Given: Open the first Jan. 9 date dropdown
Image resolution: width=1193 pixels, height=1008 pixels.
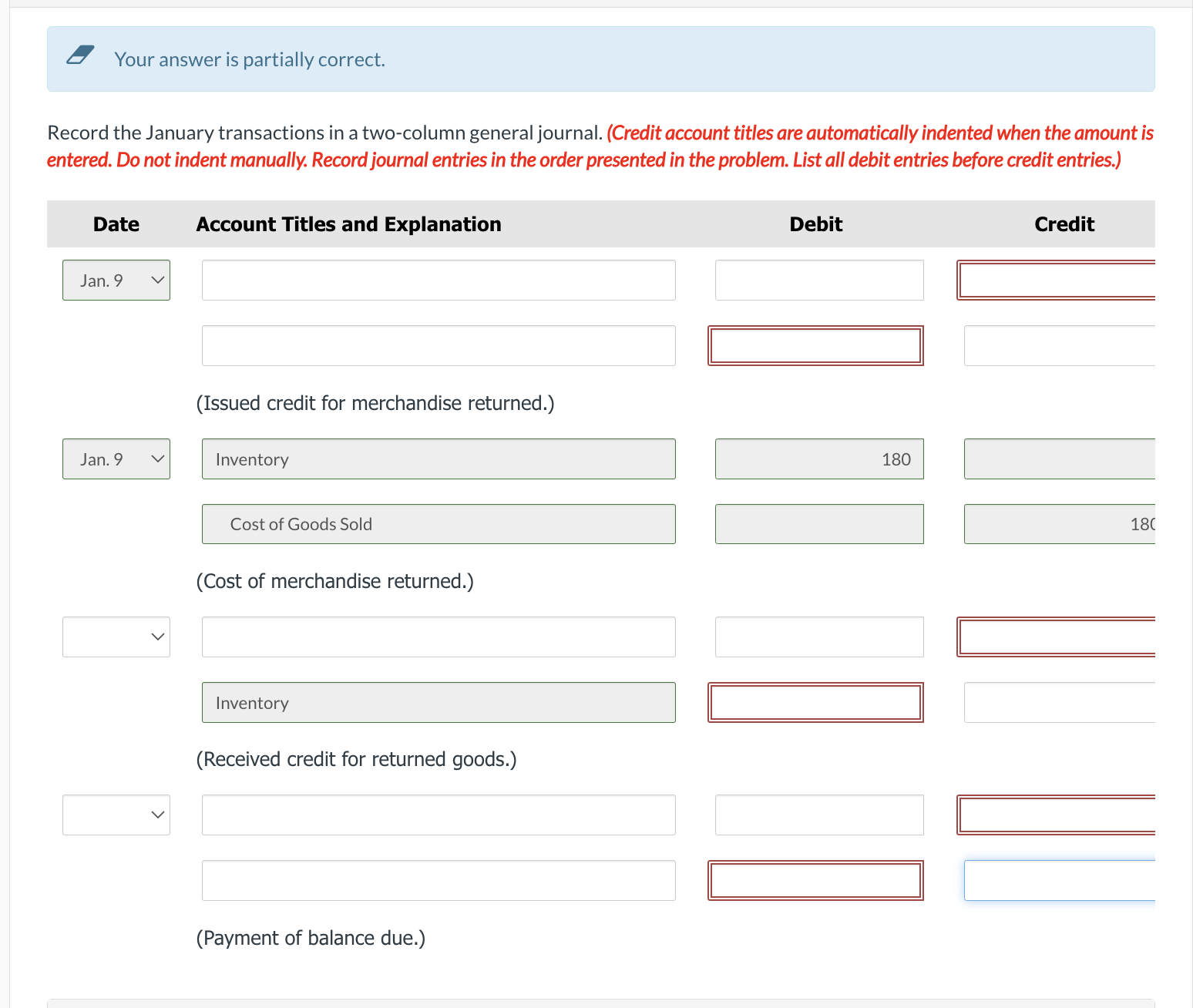Looking at the screenshot, I should [x=116, y=280].
